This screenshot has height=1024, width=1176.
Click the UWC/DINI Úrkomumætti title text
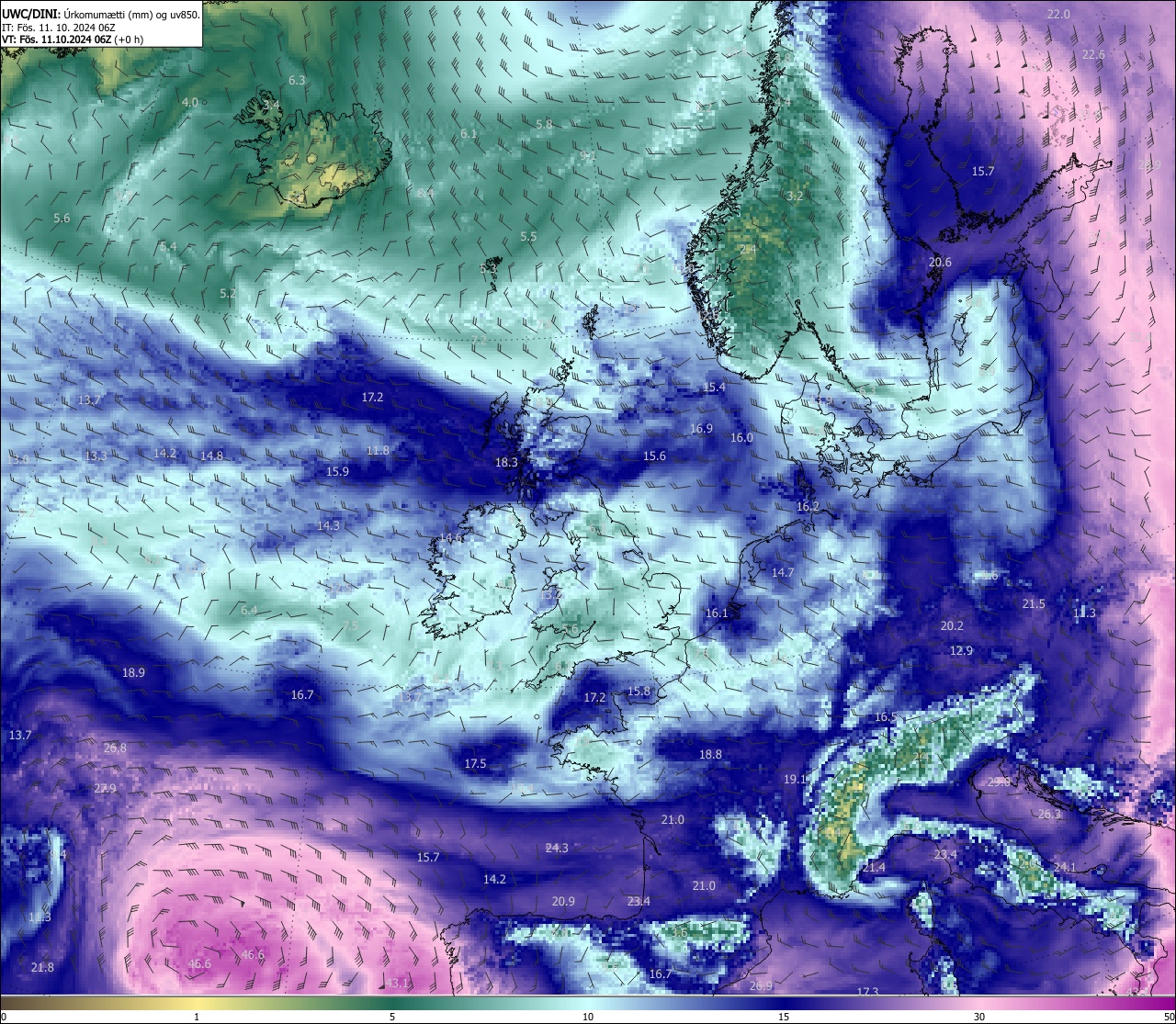(x=100, y=15)
